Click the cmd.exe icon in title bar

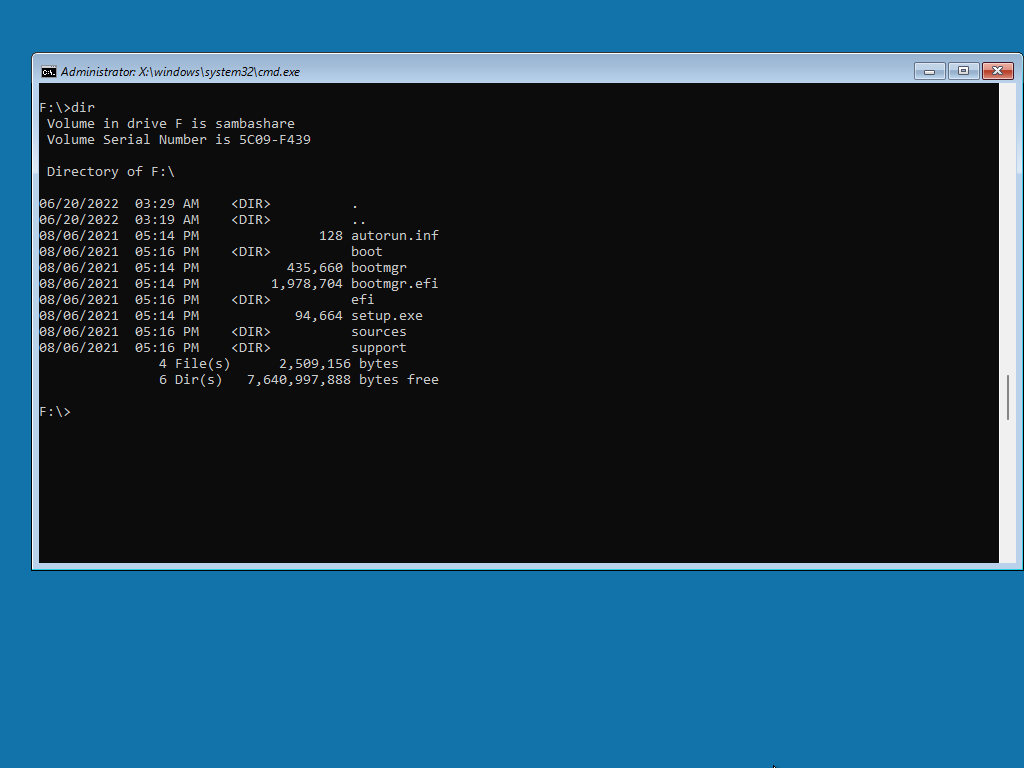48,72
